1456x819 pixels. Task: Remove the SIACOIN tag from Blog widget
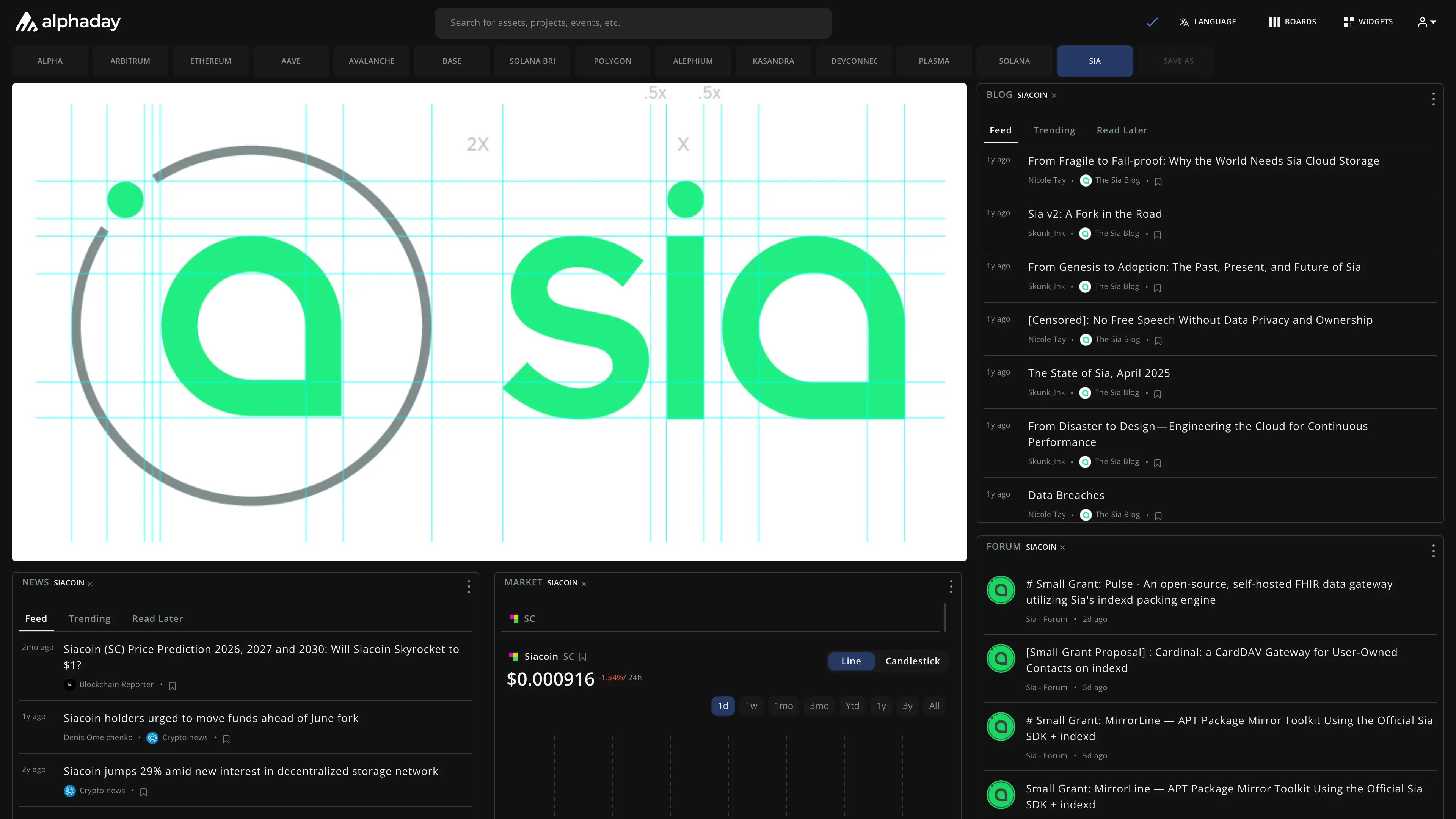coord(1054,96)
